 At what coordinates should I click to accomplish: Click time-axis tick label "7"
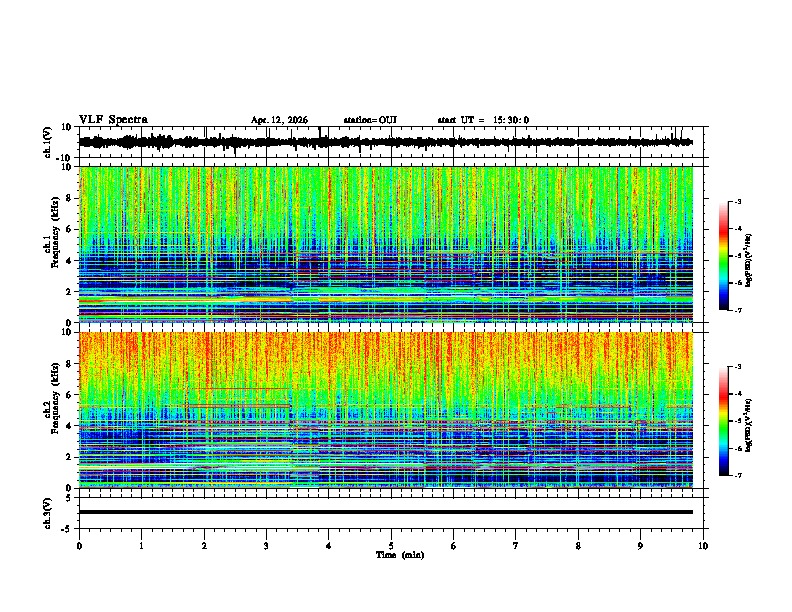coord(516,546)
